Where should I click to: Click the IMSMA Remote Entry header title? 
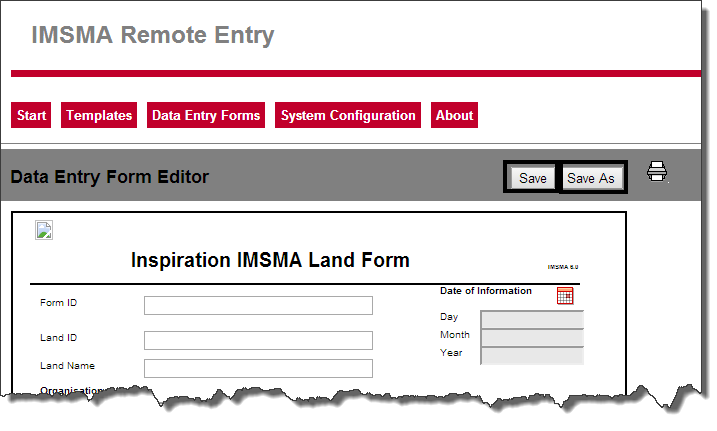[153, 36]
